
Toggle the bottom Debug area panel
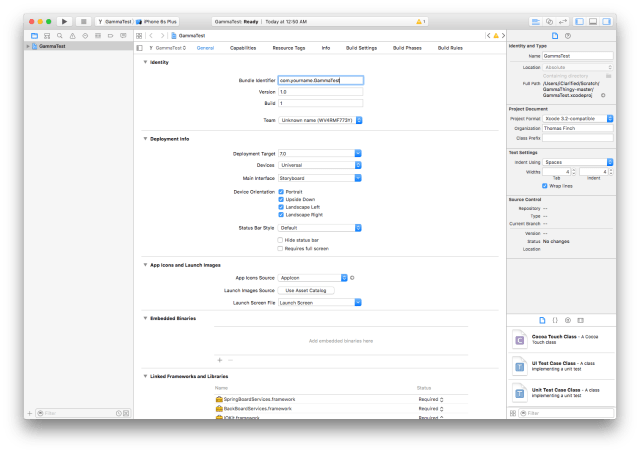(x=592, y=20)
